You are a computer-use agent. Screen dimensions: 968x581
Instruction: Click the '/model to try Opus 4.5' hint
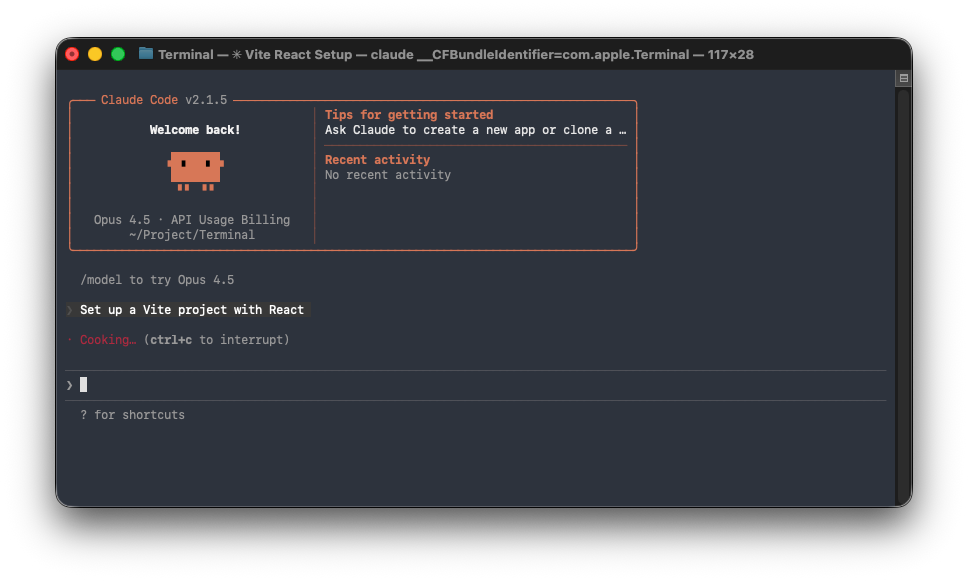tap(157, 280)
